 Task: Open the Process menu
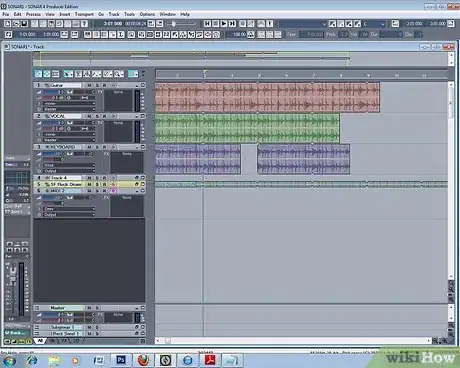[33, 14]
